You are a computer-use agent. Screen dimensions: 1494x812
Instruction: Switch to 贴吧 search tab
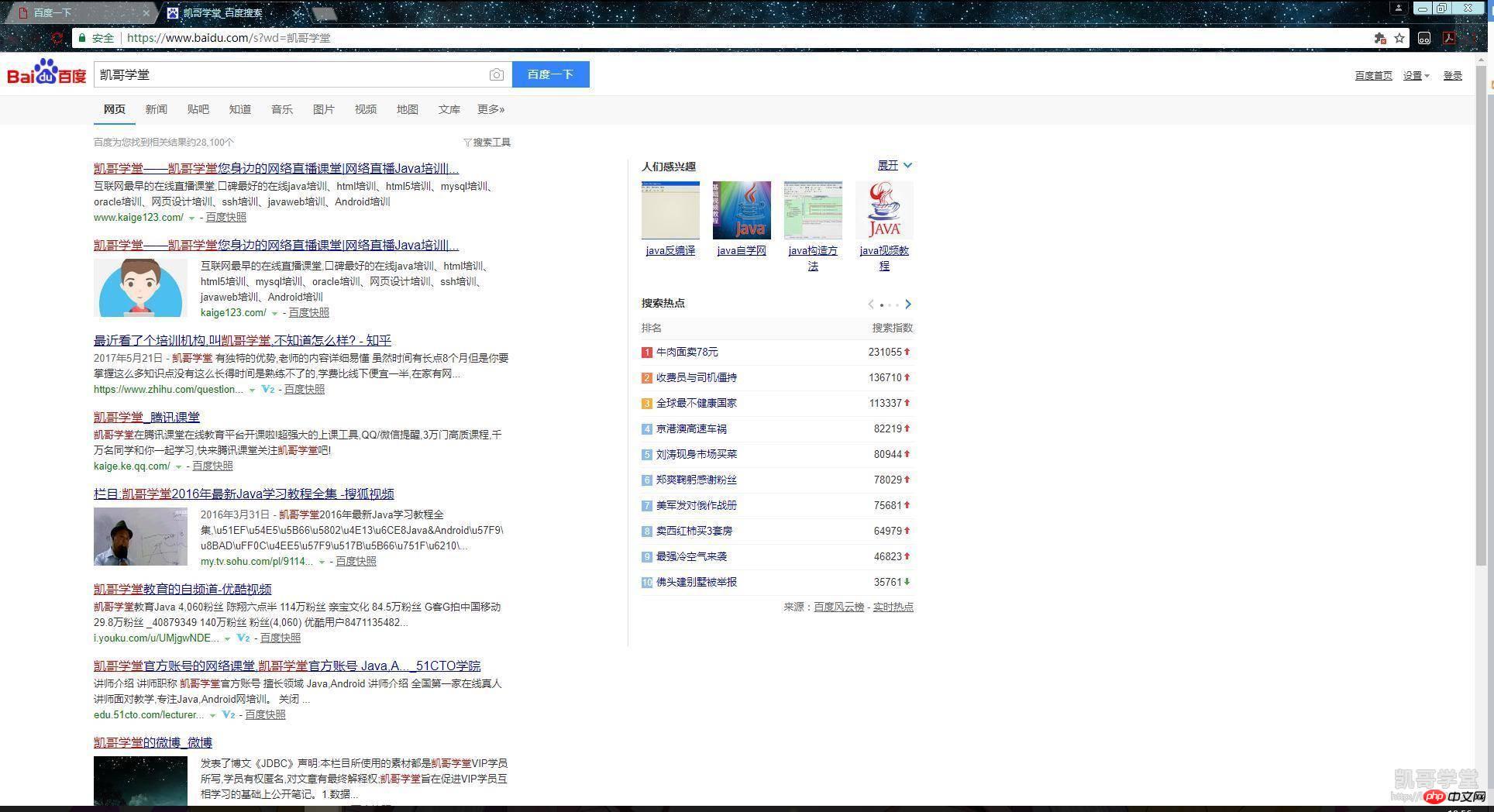pos(198,109)
